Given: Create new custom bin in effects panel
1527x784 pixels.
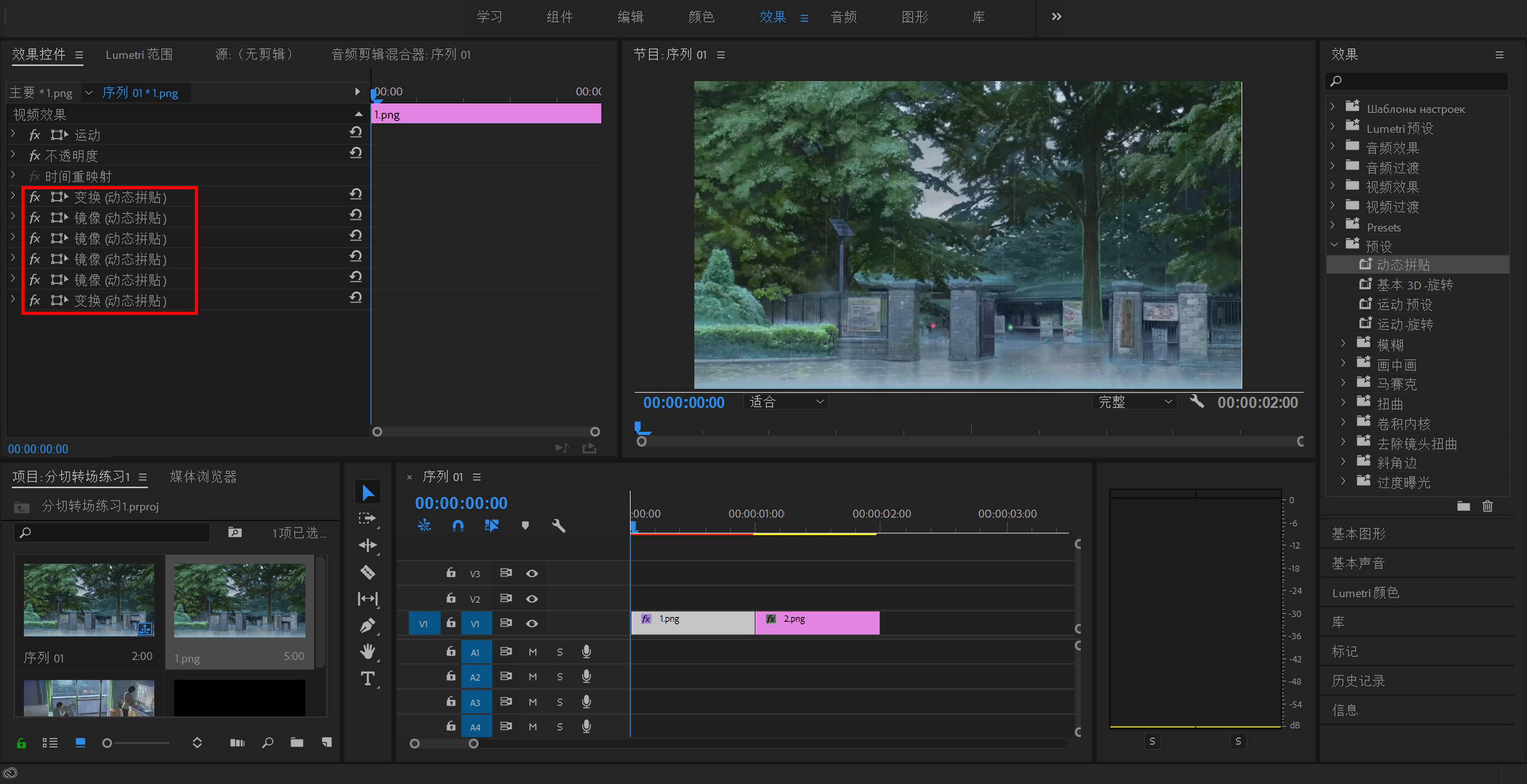Looking at the screenshot, I should coord(1463,505).
